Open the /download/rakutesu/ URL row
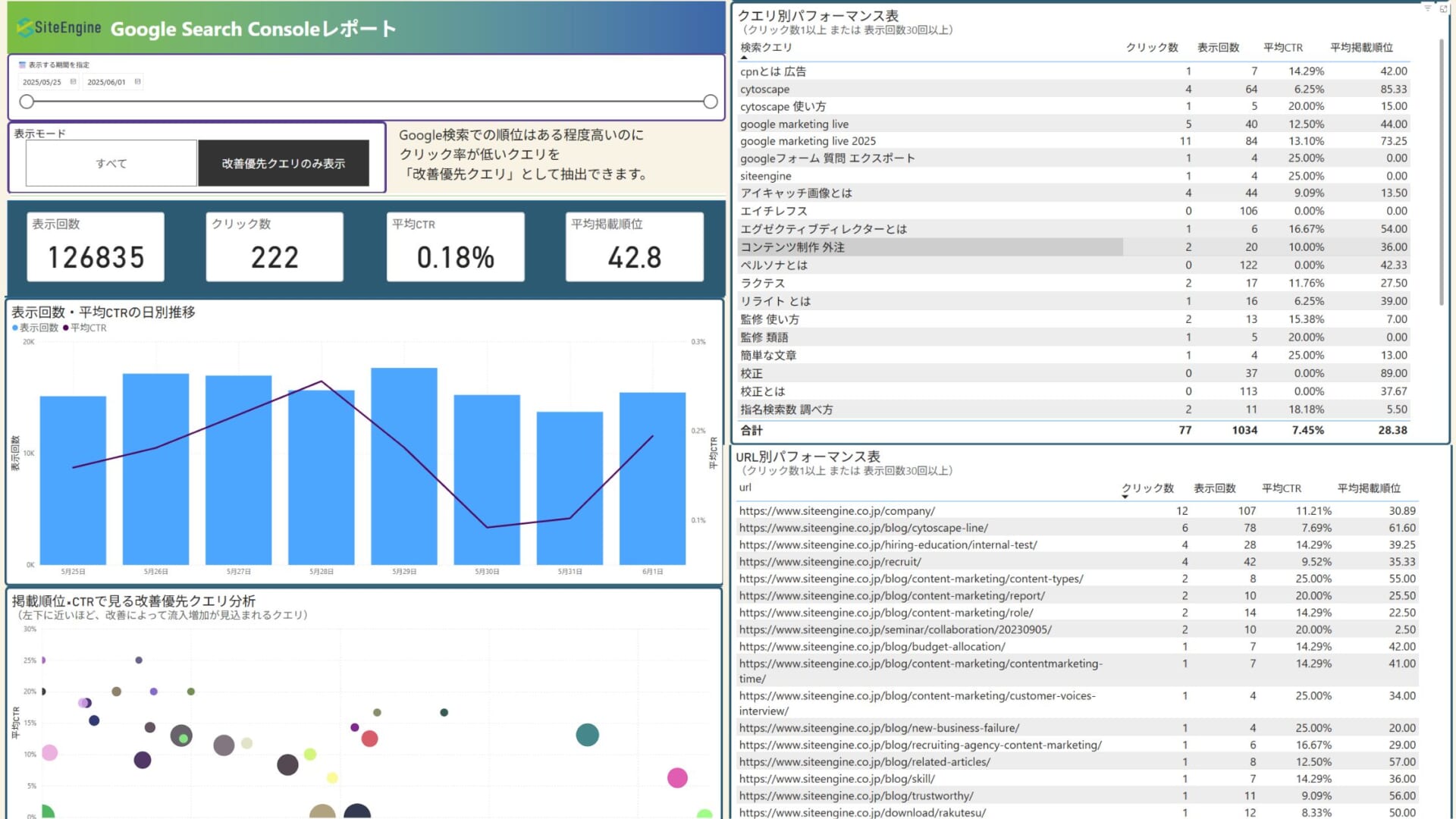 [1077, 812]
